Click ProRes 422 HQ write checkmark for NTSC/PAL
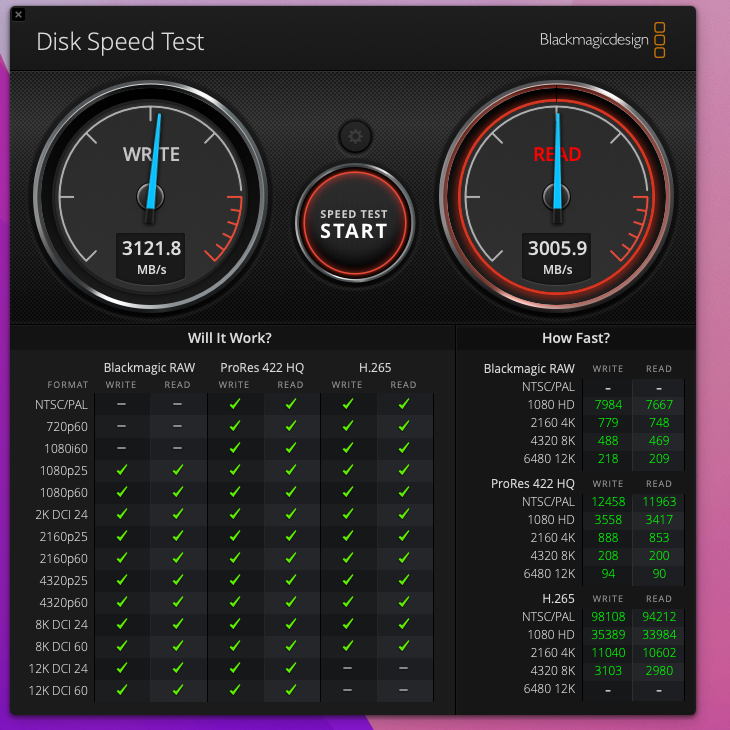Screen dimensions: 730x730 coord(235,404)
